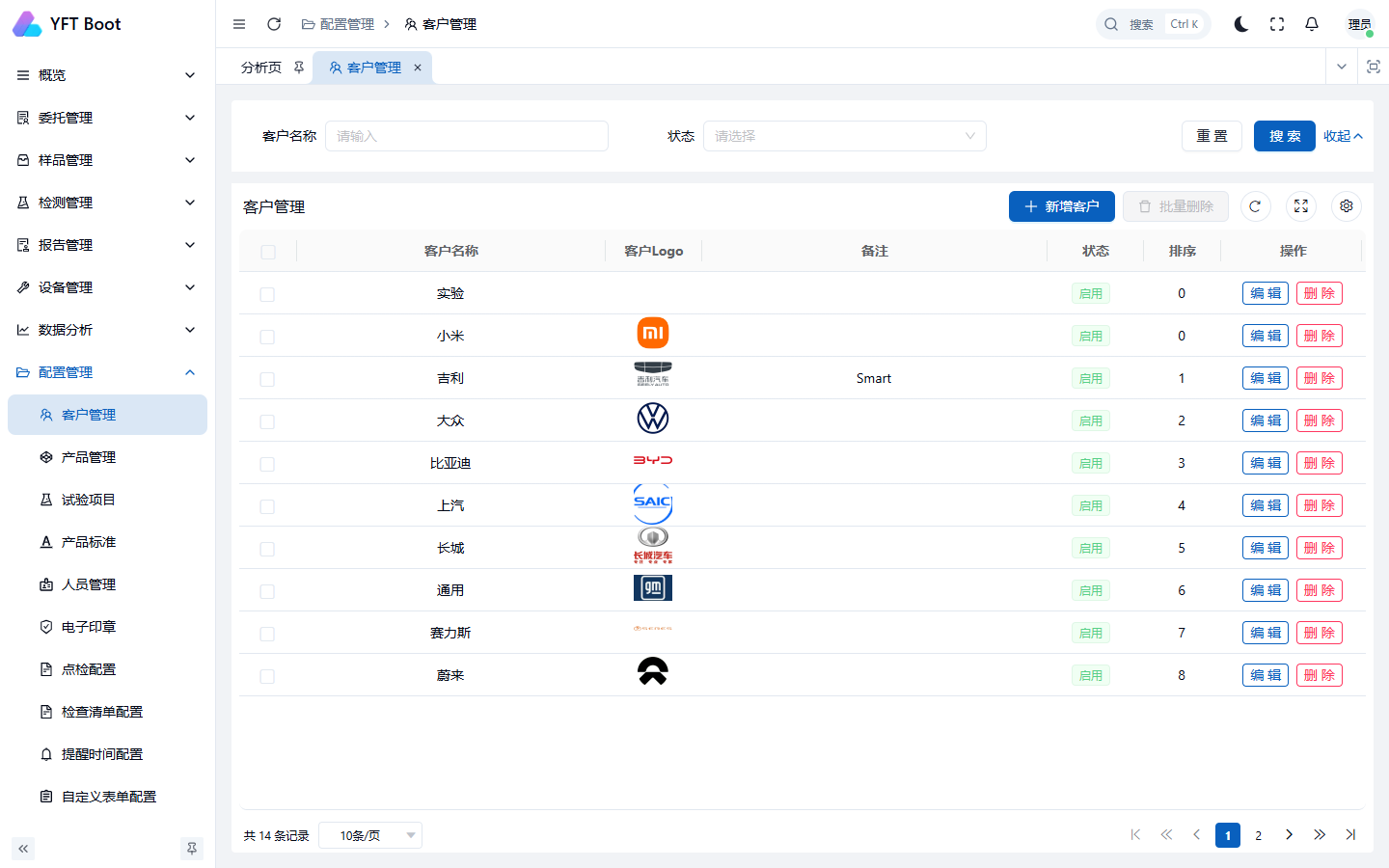Expand the 委托管理 sidebar menu
The height and width of the screenshot is (868, 1389).
(x=107, y=118)
